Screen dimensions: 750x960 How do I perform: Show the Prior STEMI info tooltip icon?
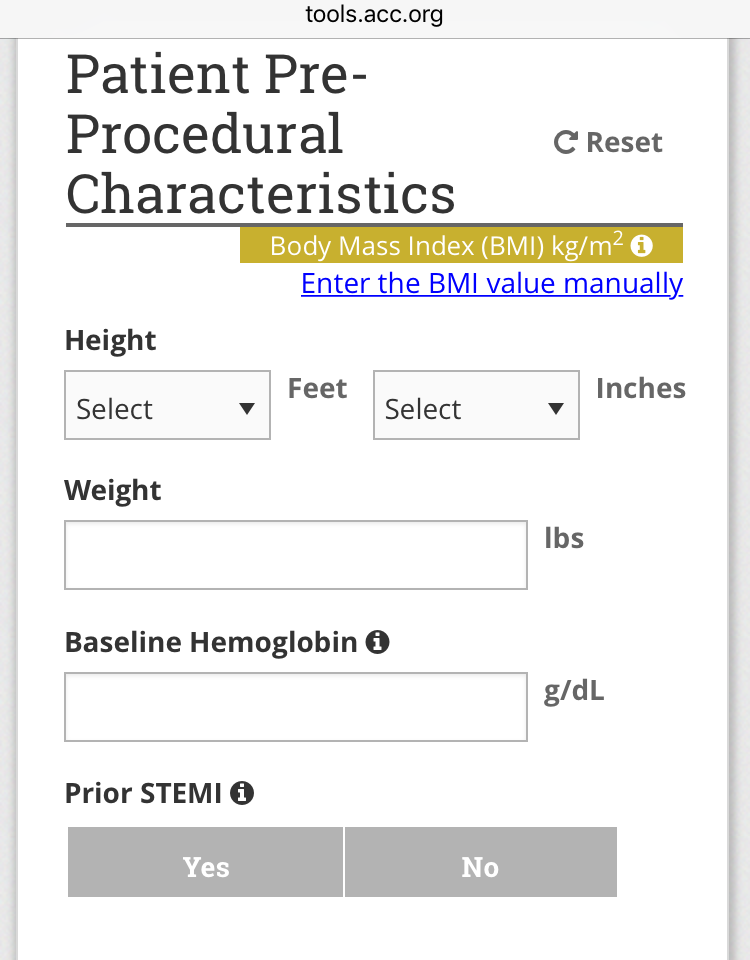point(241,794)
